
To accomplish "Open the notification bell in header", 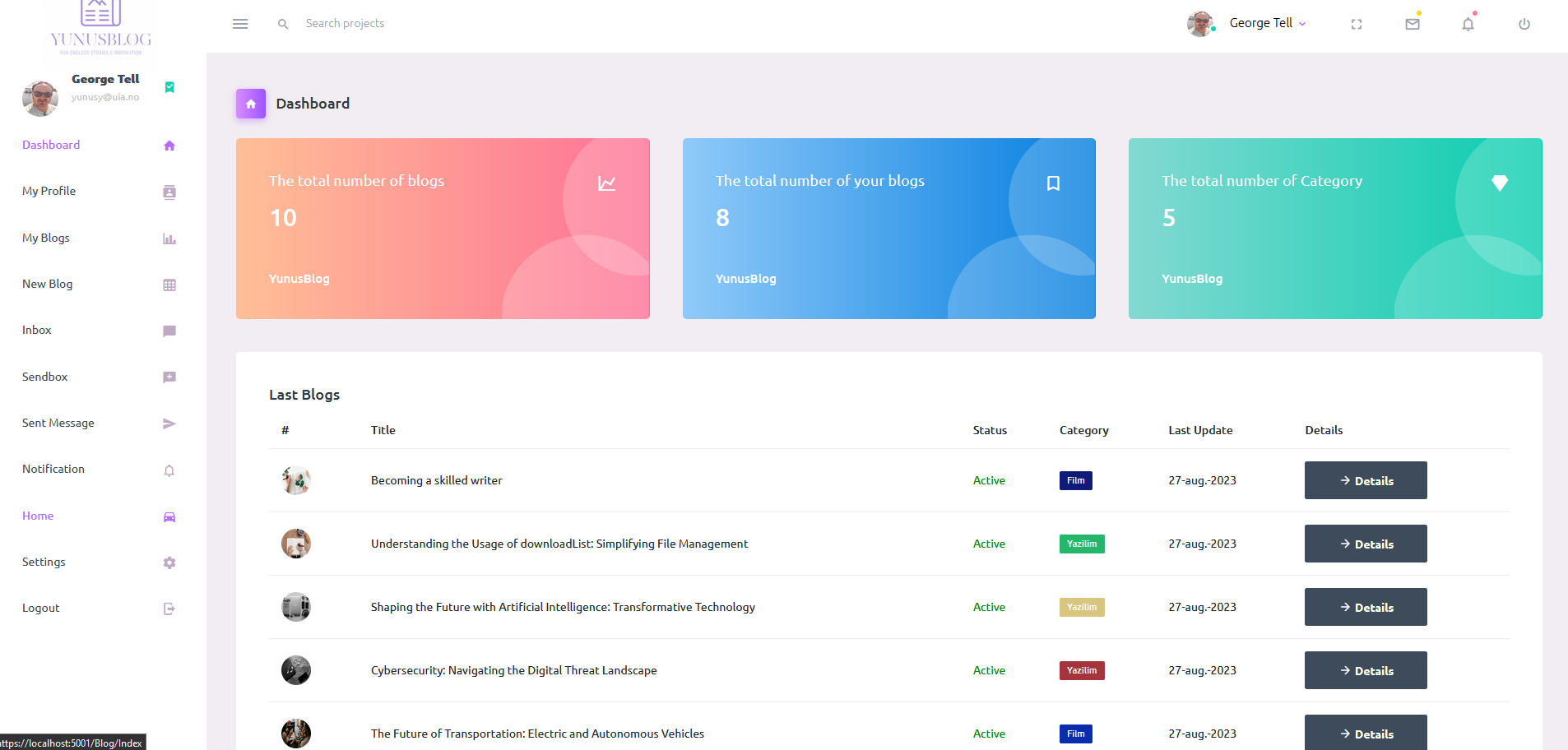I will point(1468,25).
